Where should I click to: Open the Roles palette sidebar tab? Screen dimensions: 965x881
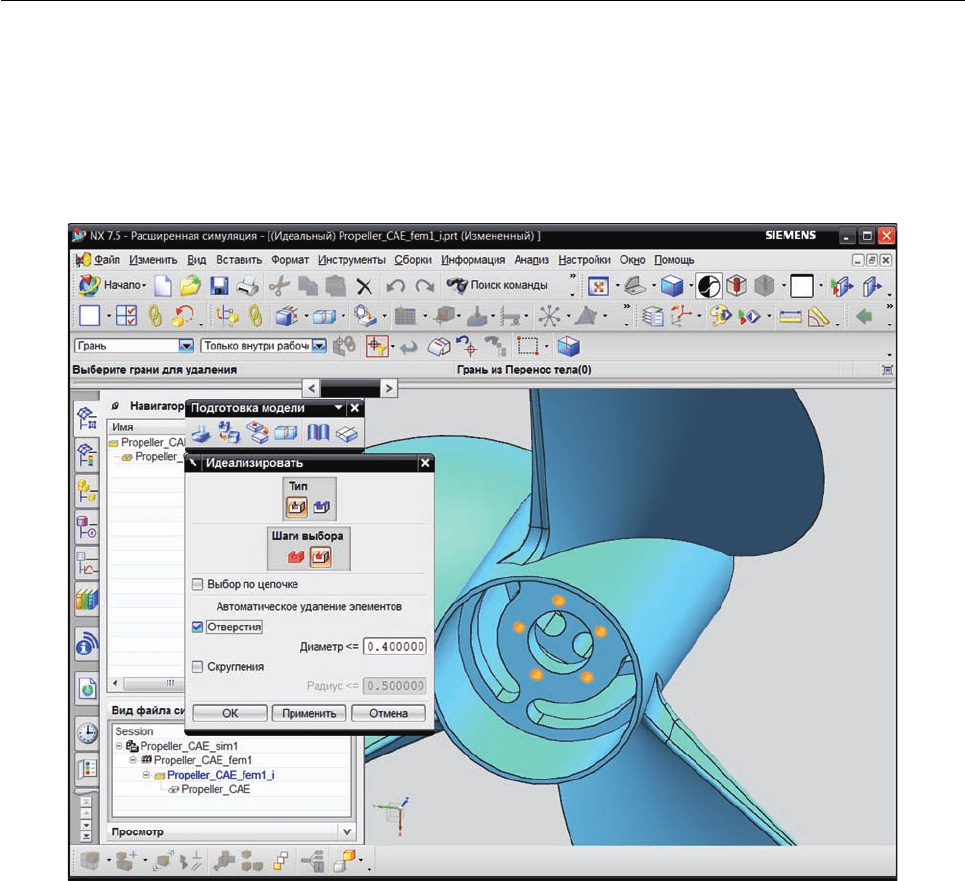(x=87, y=768)
